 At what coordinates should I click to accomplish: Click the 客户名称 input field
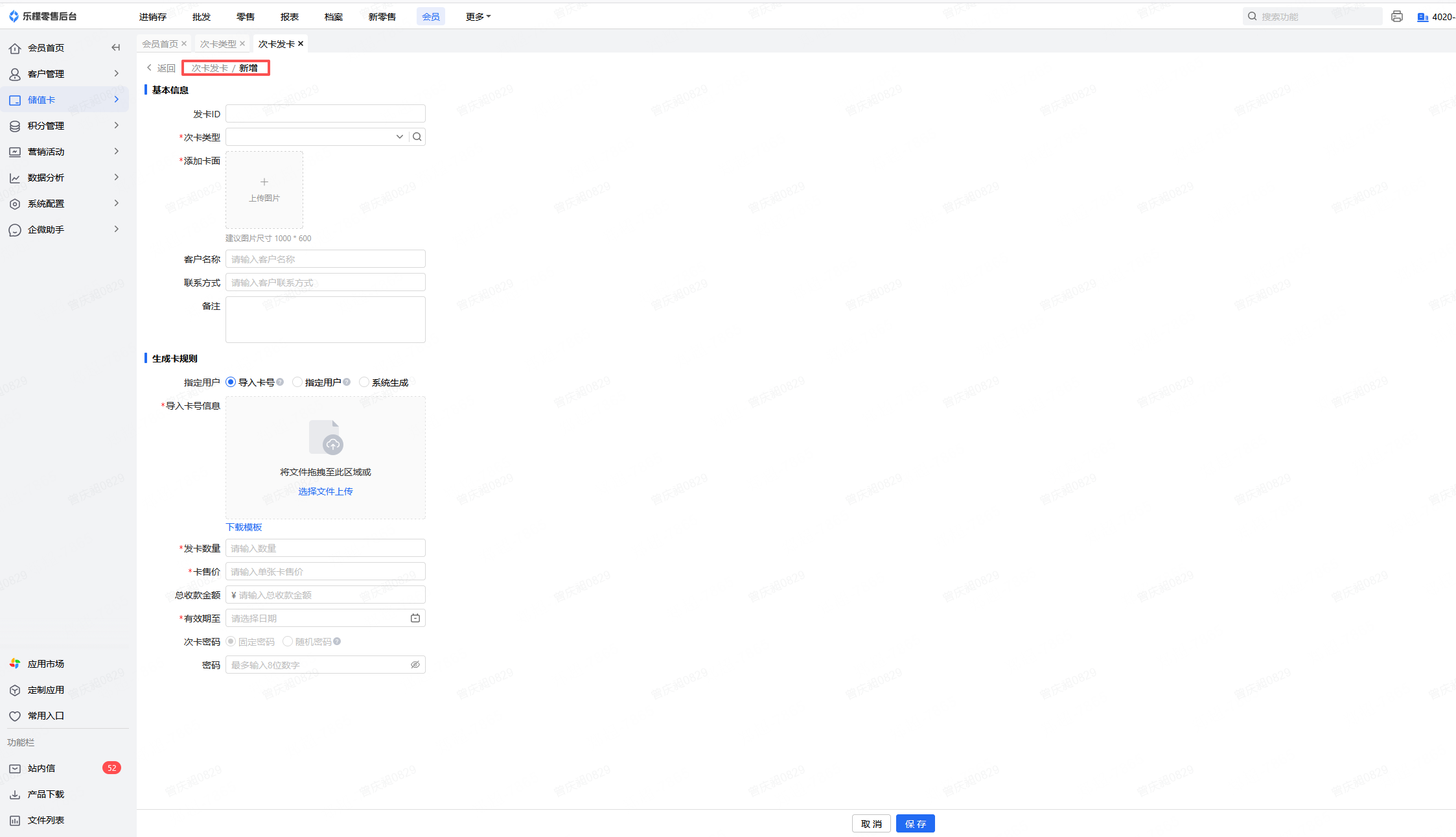tap(325, 259)
